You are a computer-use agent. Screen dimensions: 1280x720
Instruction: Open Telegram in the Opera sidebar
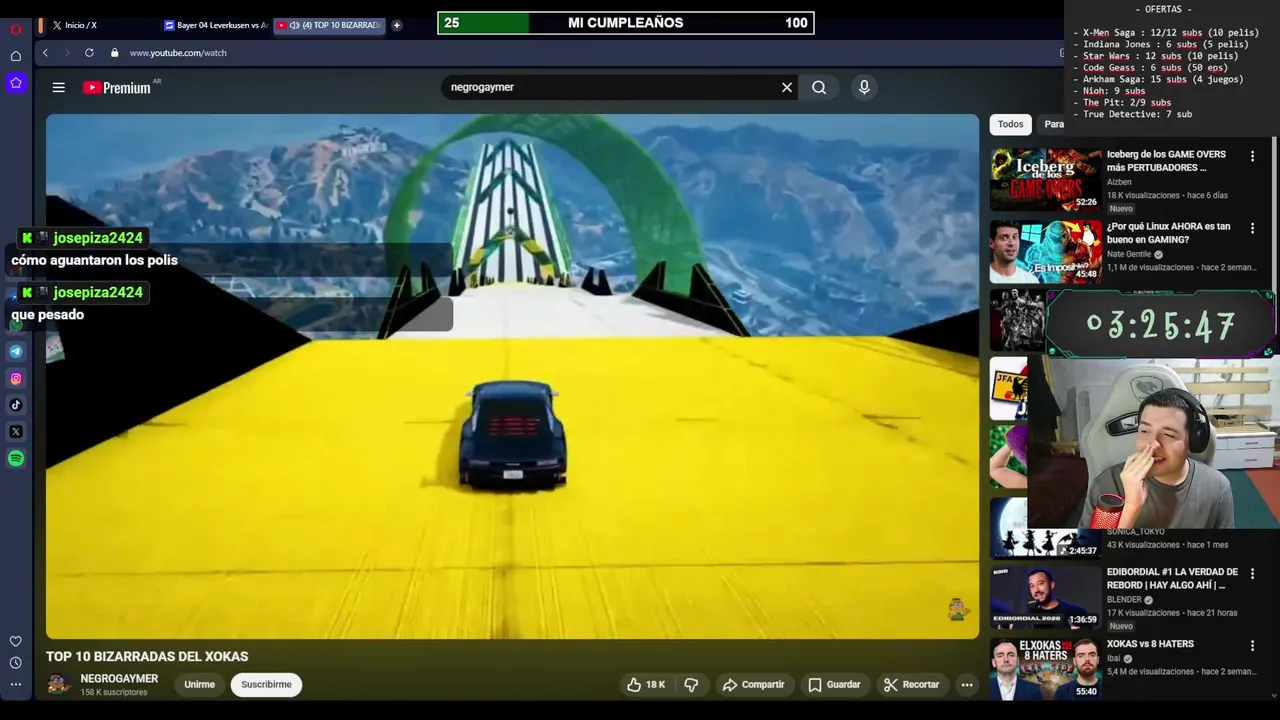16,351
